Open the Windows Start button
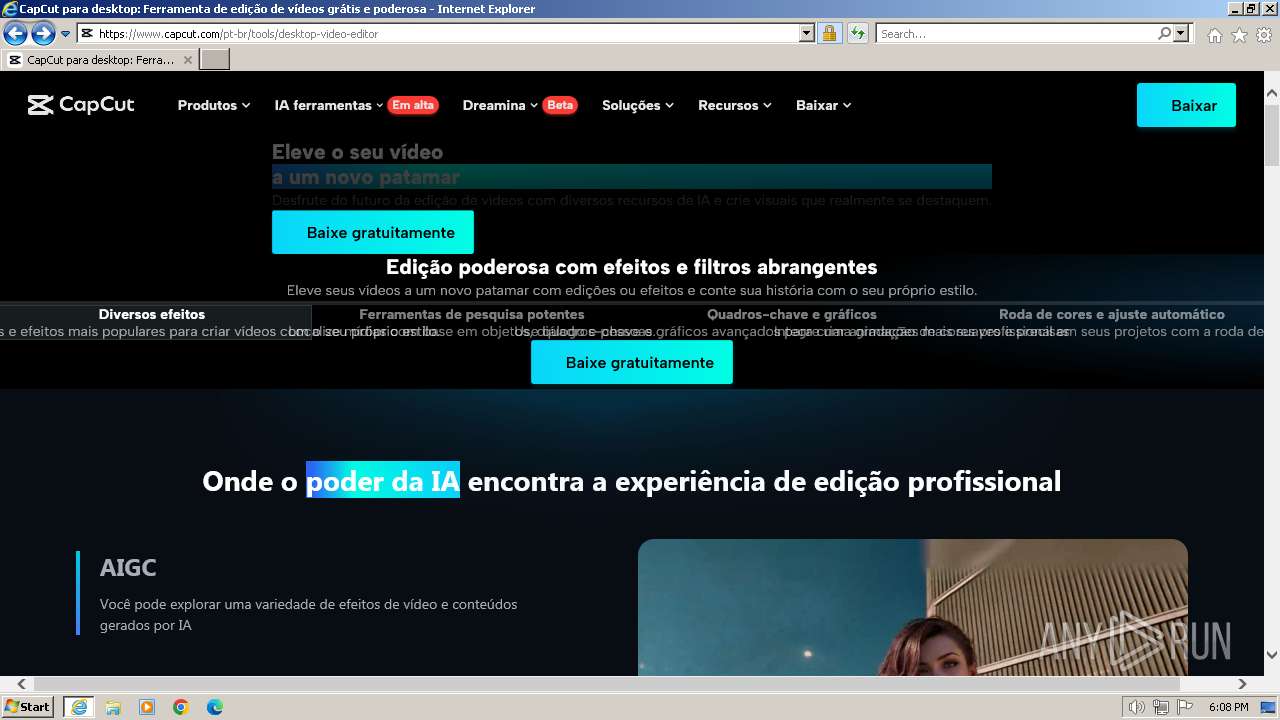1280x720 pixels. (28, 707)
